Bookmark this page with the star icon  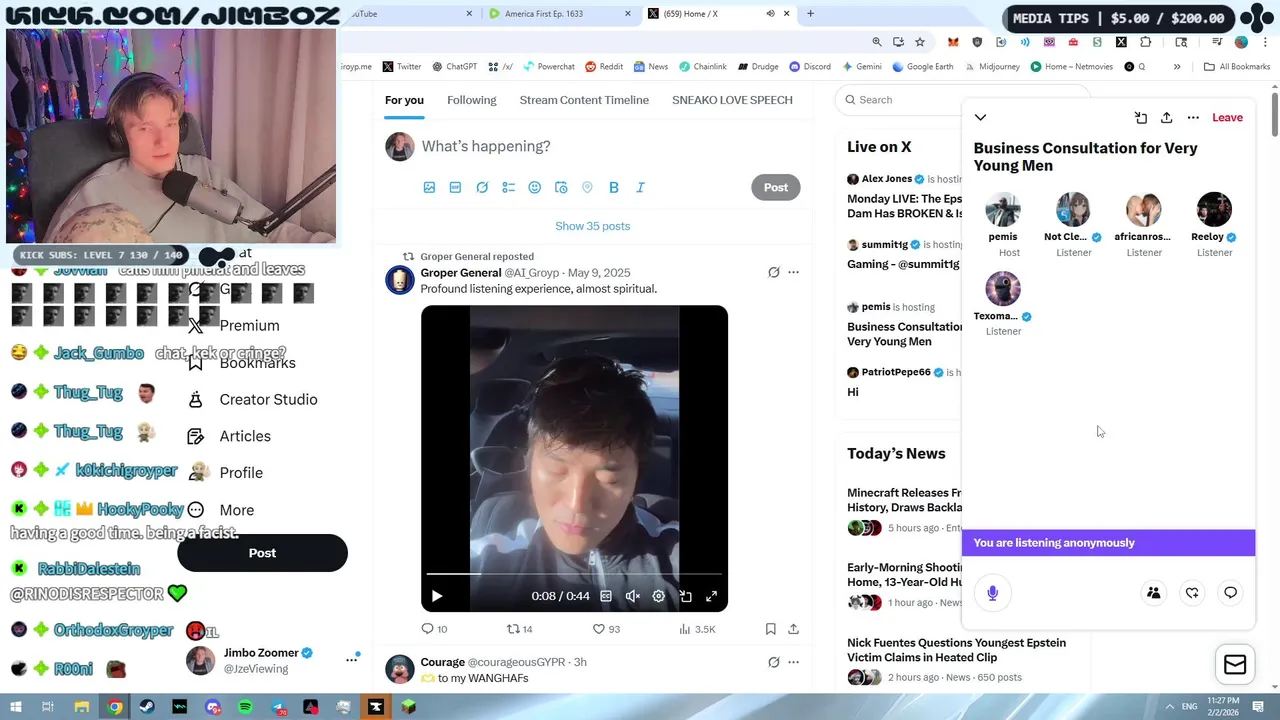coord(920,42)
